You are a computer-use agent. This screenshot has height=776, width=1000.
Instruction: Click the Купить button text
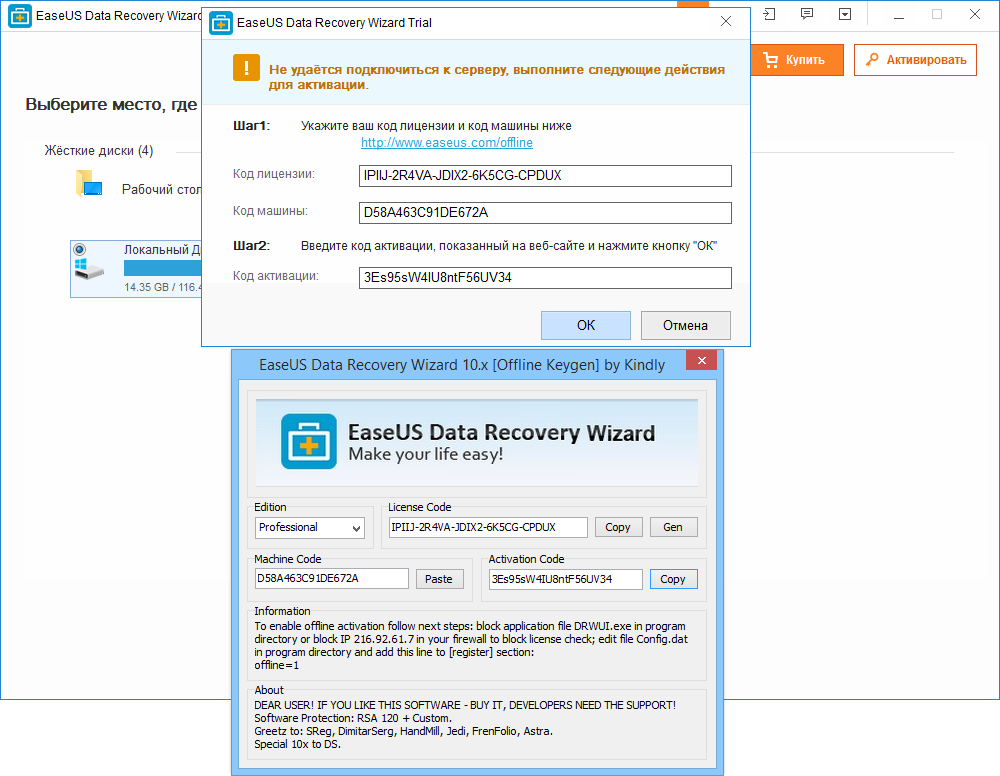[x=805, y=60]
